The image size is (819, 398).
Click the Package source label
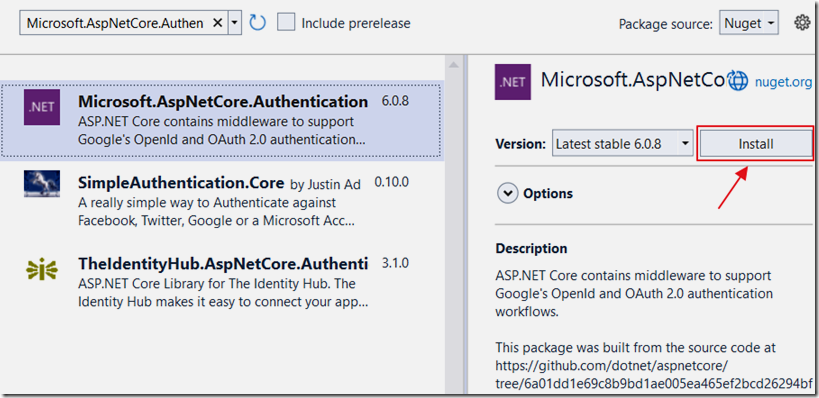[665, 24]
